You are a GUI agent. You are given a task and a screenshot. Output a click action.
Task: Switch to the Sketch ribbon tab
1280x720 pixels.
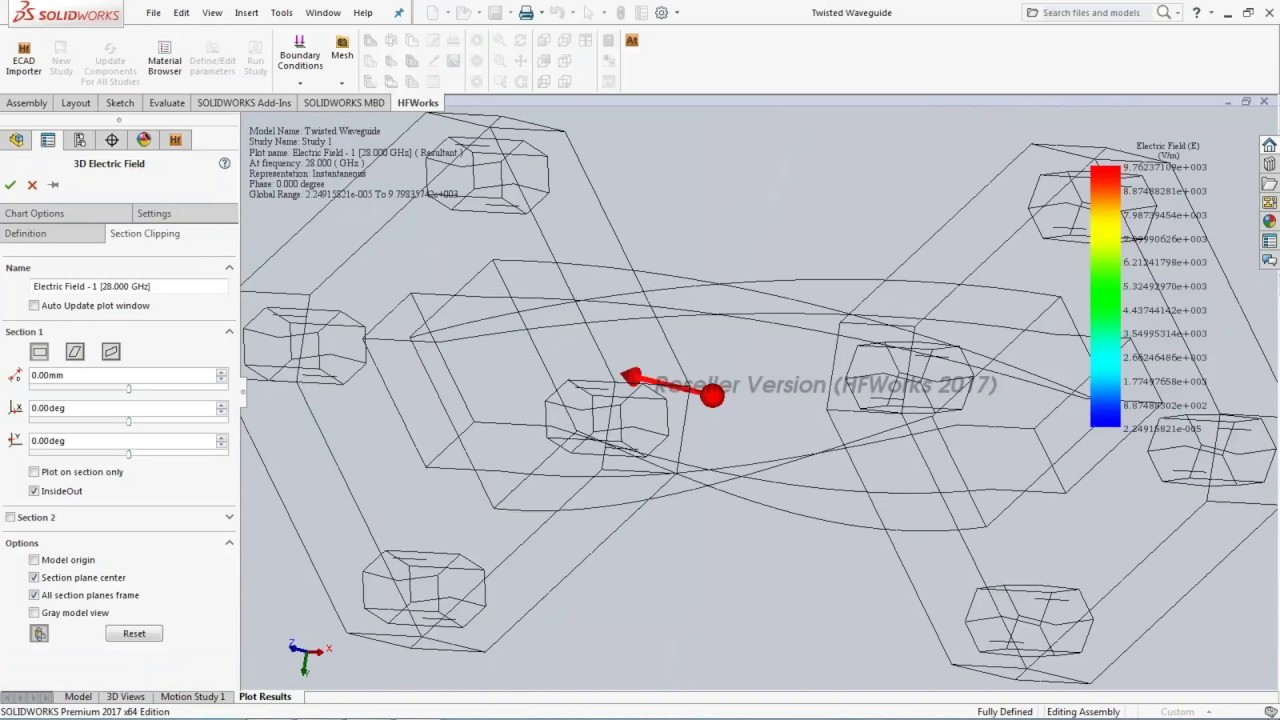tap(120, 103)
